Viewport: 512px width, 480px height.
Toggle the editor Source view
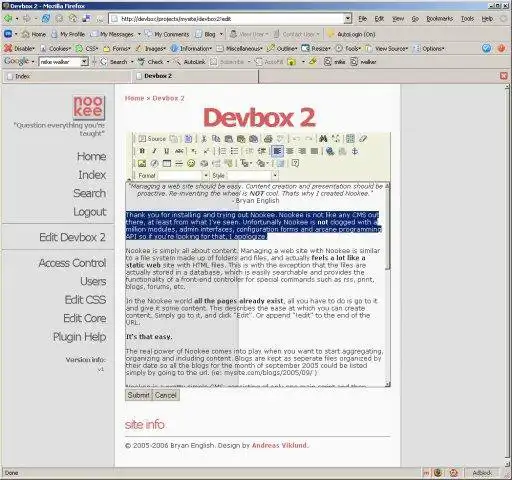pos(152,139)
